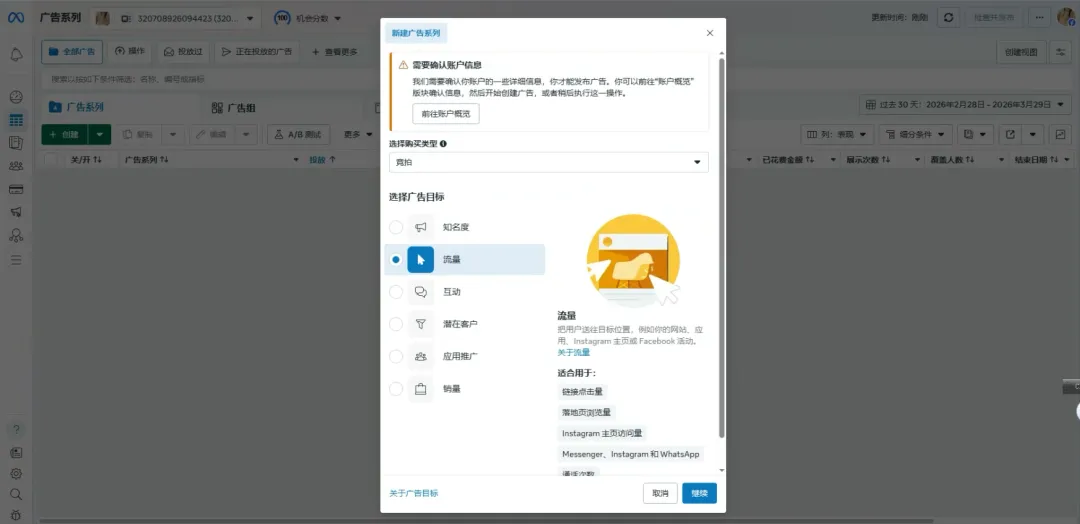Switch to 全部广告 tab
The image size is (1080, 524).
click(x=72, y=52)
